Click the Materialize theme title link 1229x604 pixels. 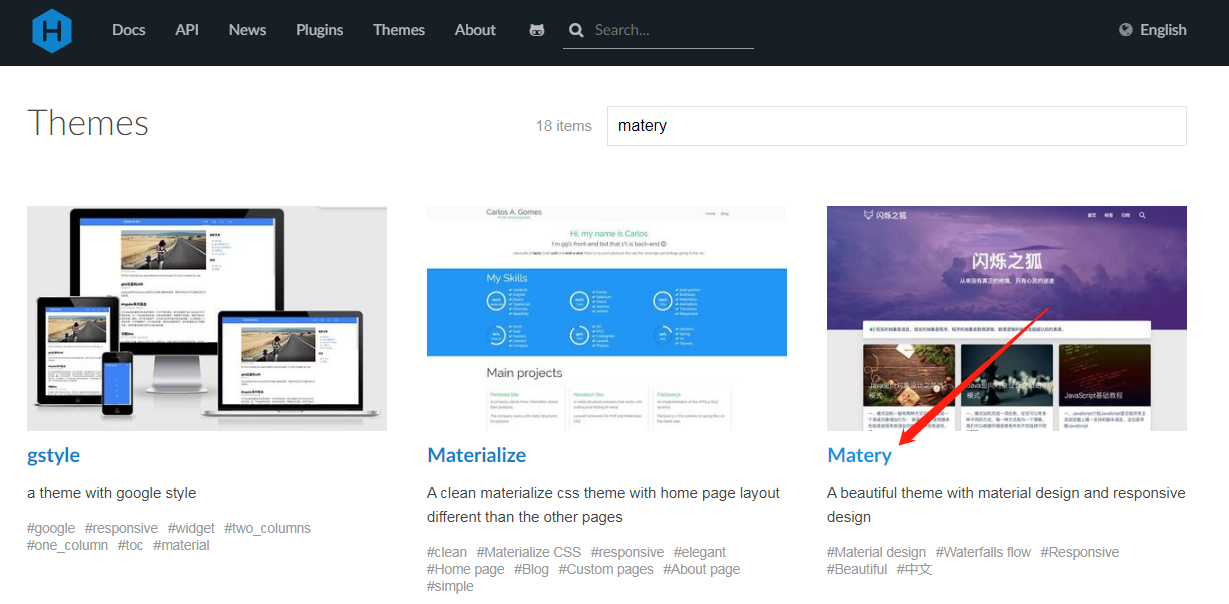tap(476, 455)
